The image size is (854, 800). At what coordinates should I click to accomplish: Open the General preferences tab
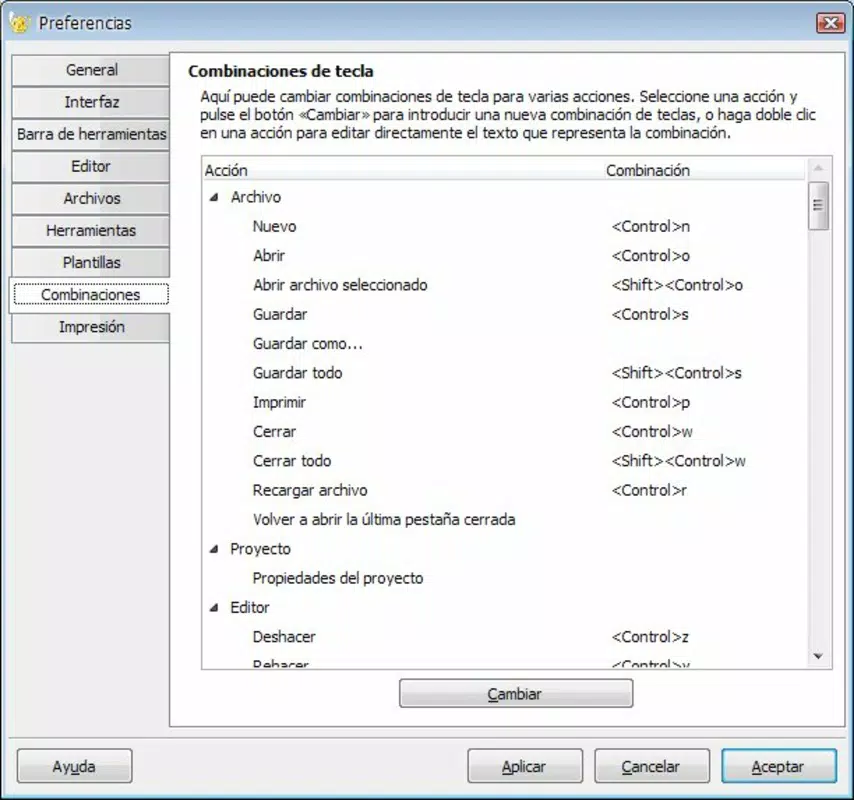click(91, 70)
